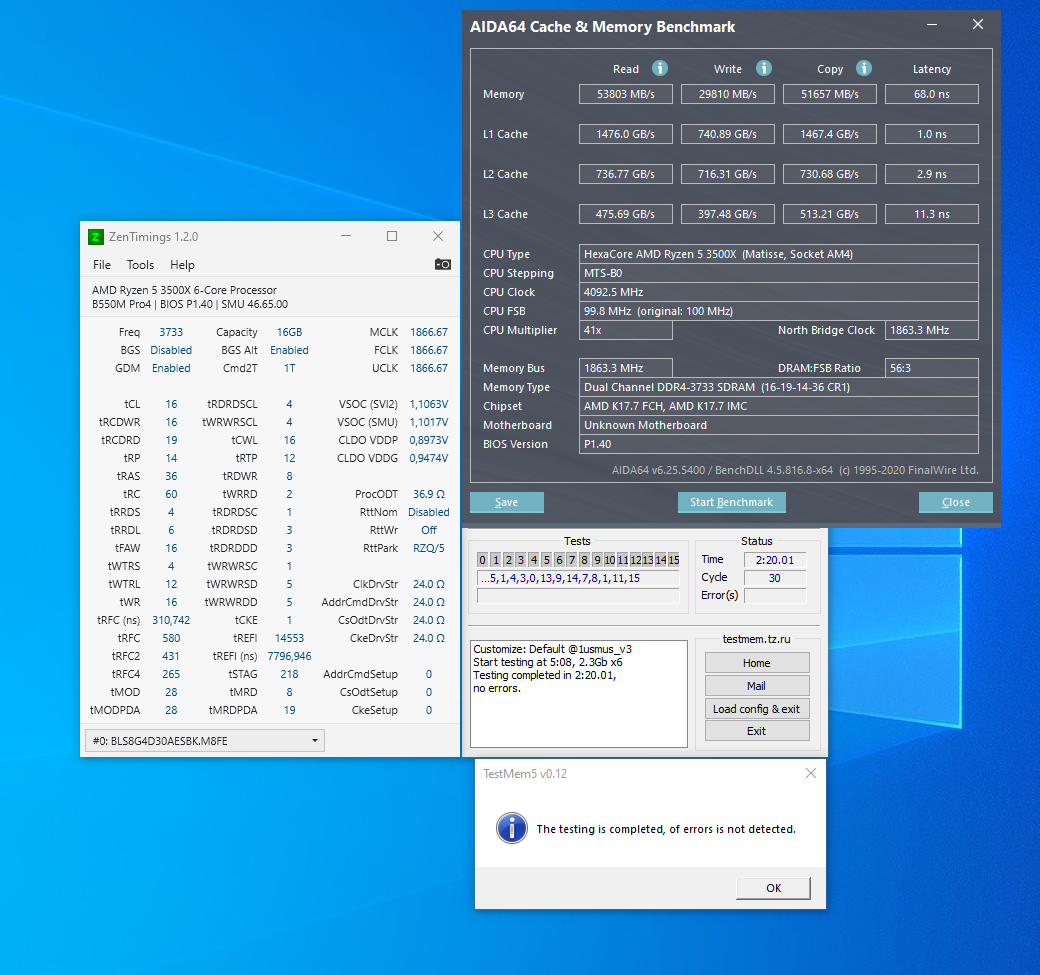This screenshot has width=1040, height=975.
Task: Click the test sequence text field in TestMem5
Action: tap(578, 578)
